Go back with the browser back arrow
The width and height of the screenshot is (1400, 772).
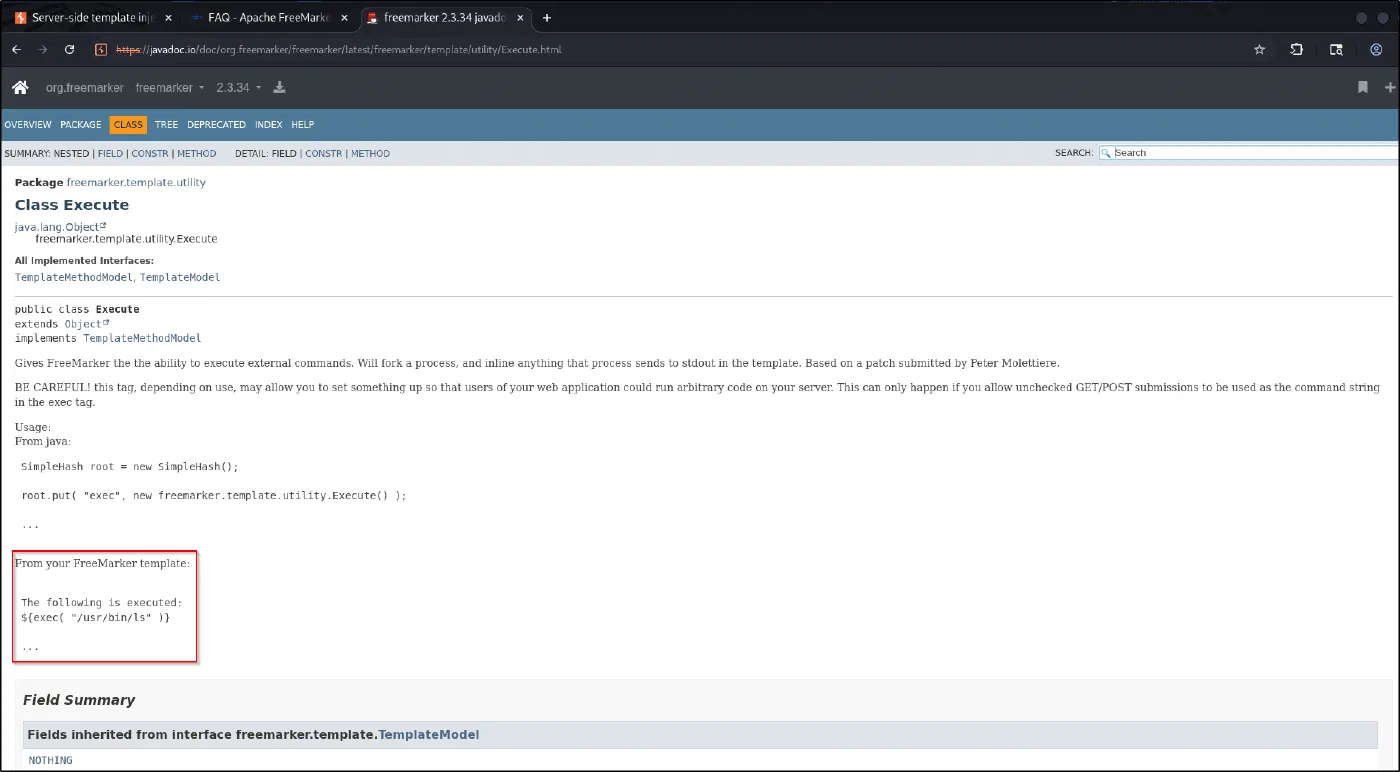point(16,49)
